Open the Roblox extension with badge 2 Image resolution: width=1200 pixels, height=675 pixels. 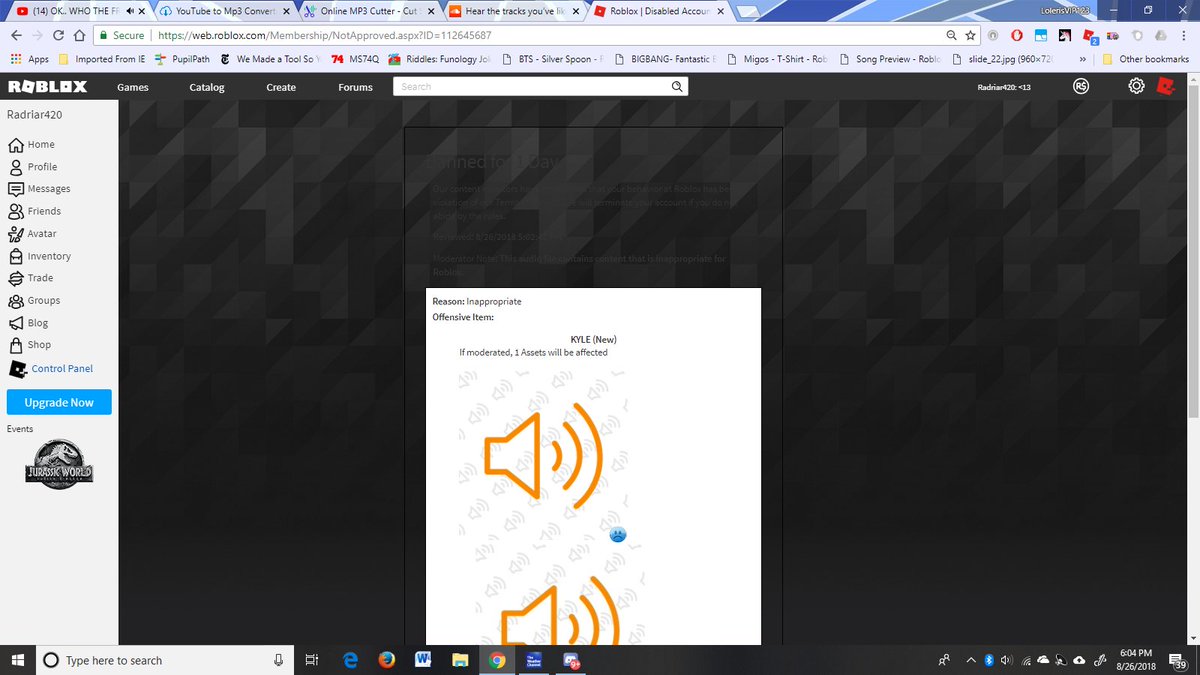click(x=1090, y=36)
